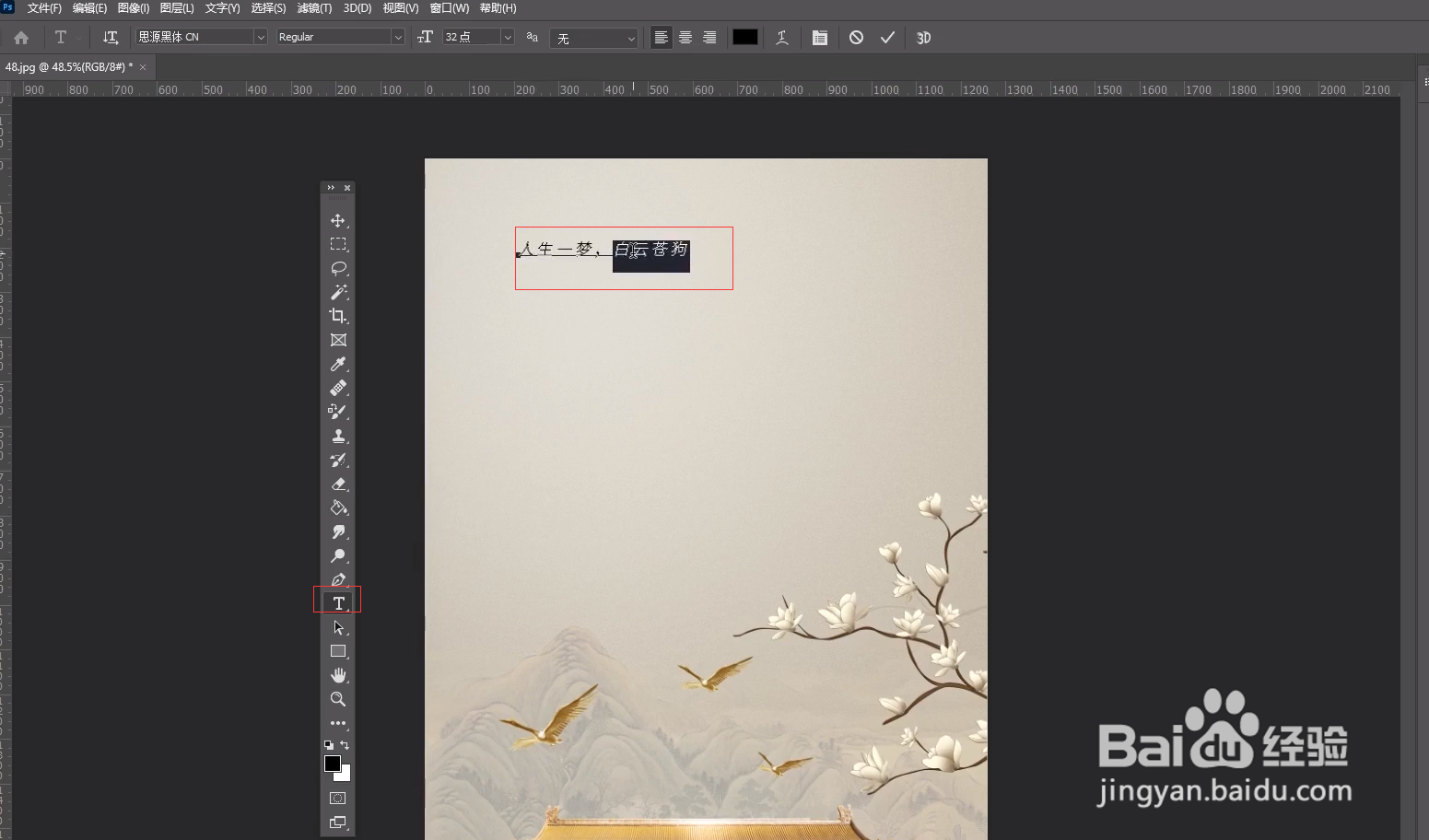Click the font size field showing 32 点
Screen dimensions: 1429x840
click(x=472, y=37)
